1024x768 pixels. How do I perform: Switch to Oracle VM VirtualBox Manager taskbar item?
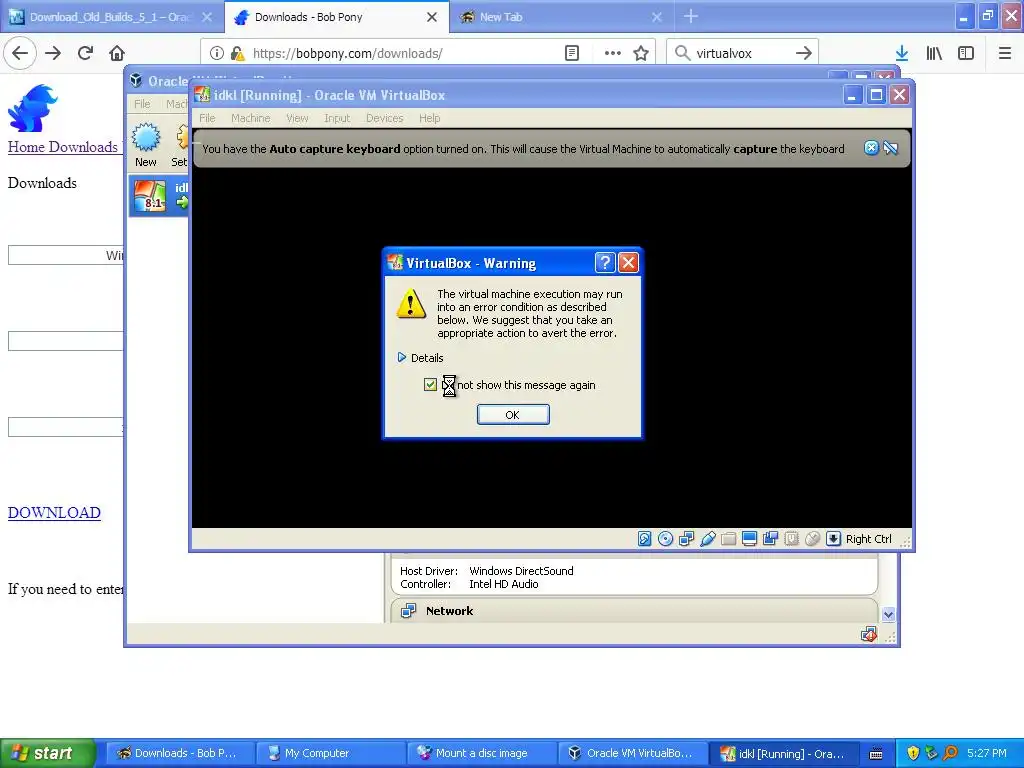(x=632, y=753)
